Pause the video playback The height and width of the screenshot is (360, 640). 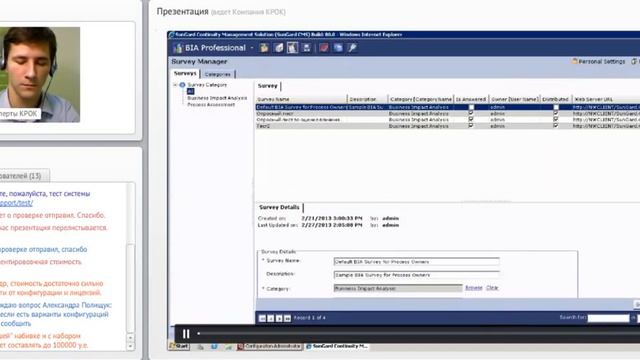coord(186,334)
